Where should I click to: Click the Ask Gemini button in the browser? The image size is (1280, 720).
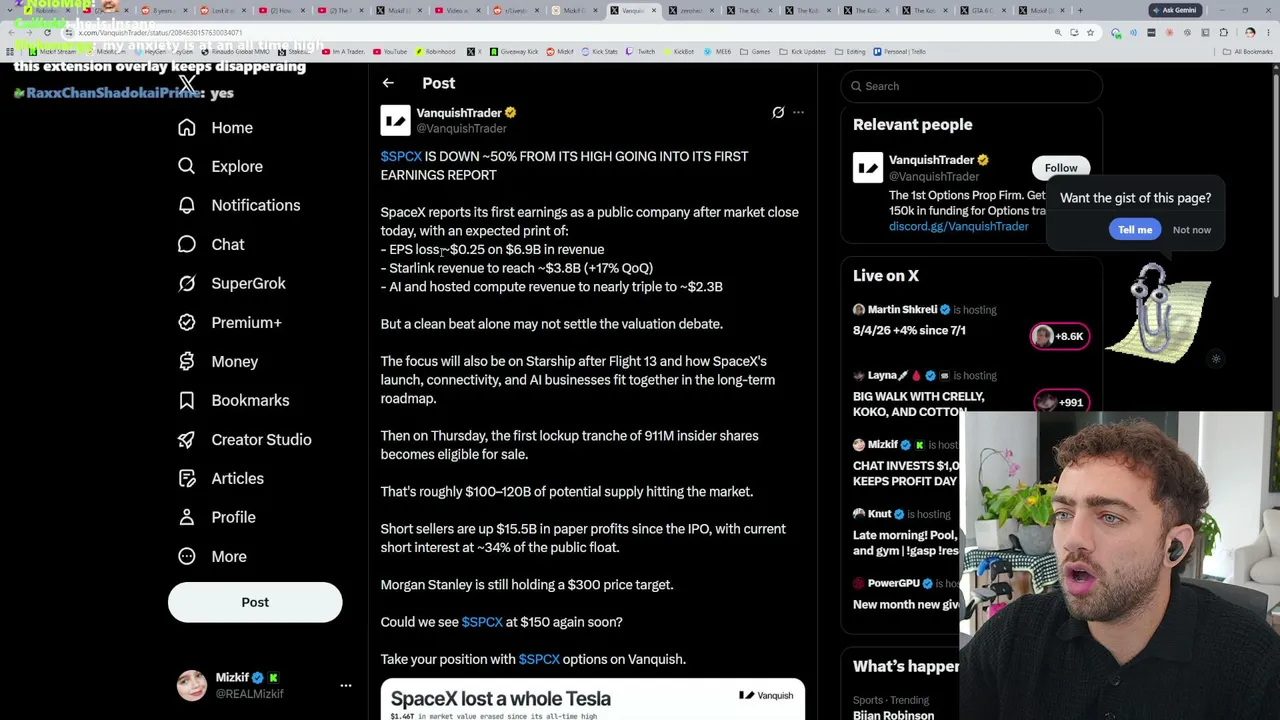tap(1173, 10)
